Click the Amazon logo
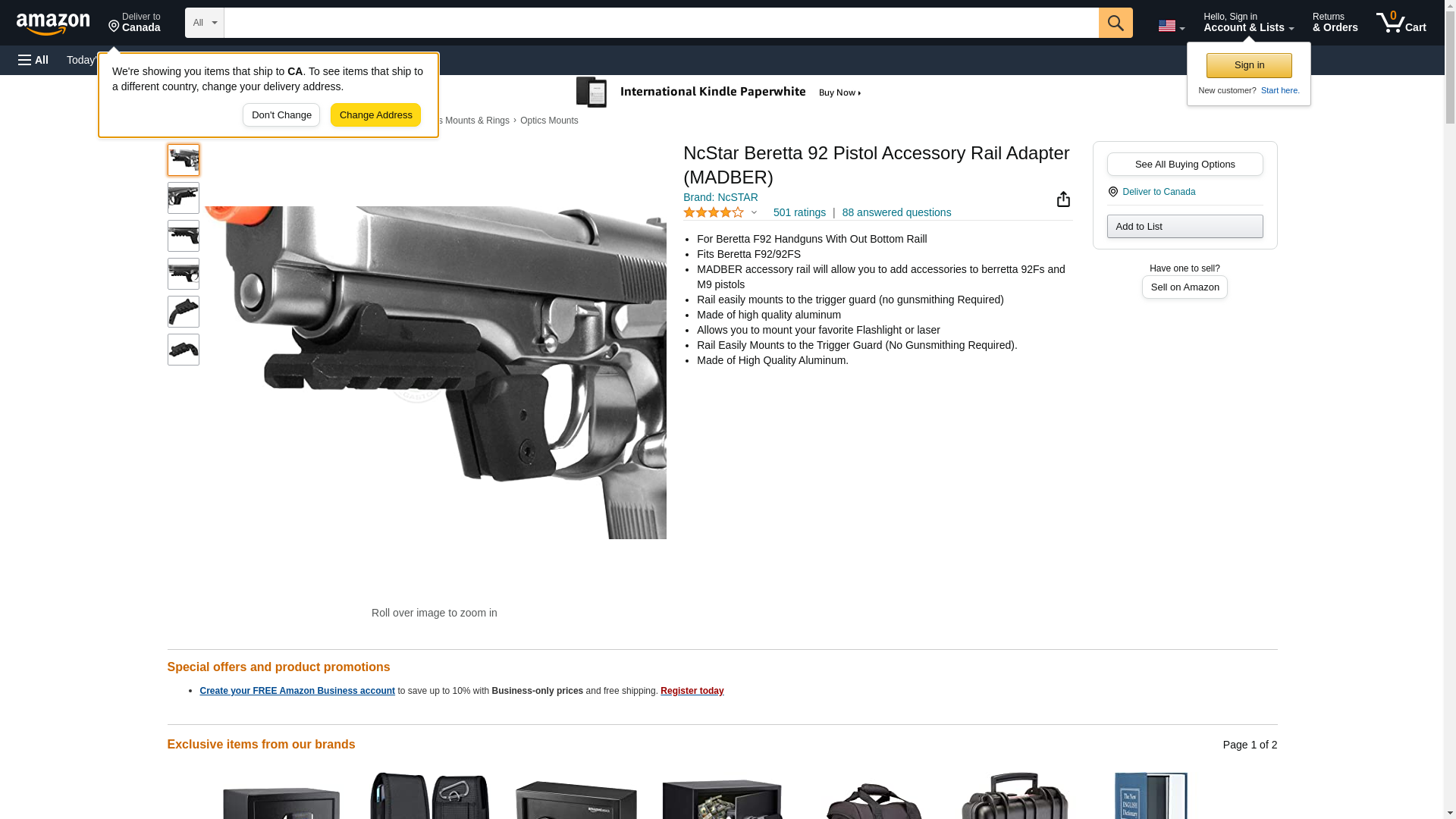Viewport: 1456px width, 819px height. pyautogui.click(x=53, y=23)
